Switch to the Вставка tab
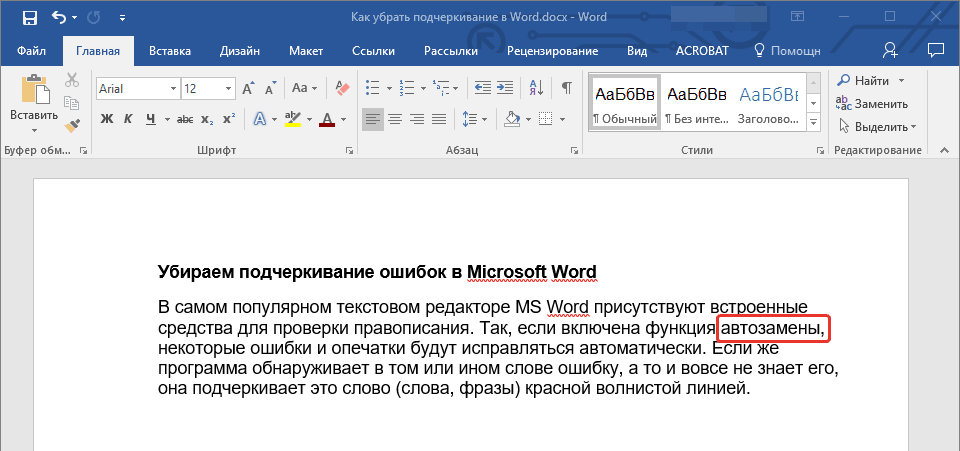This screenshot has width=960, height=451. (x=170, y=50)
